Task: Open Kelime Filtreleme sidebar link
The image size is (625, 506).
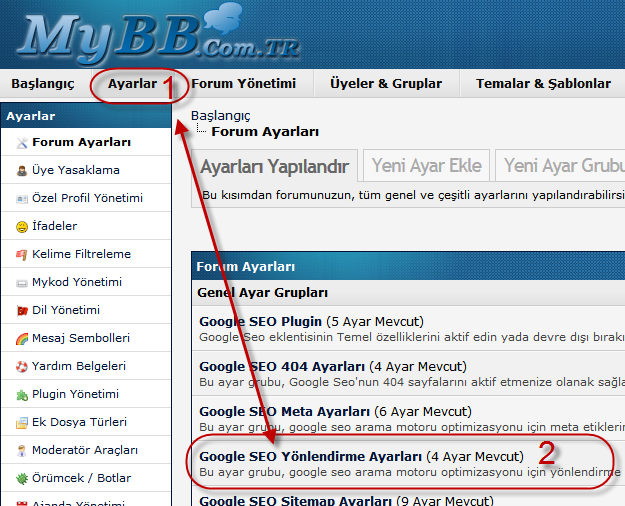Action: tap(81, 254)
